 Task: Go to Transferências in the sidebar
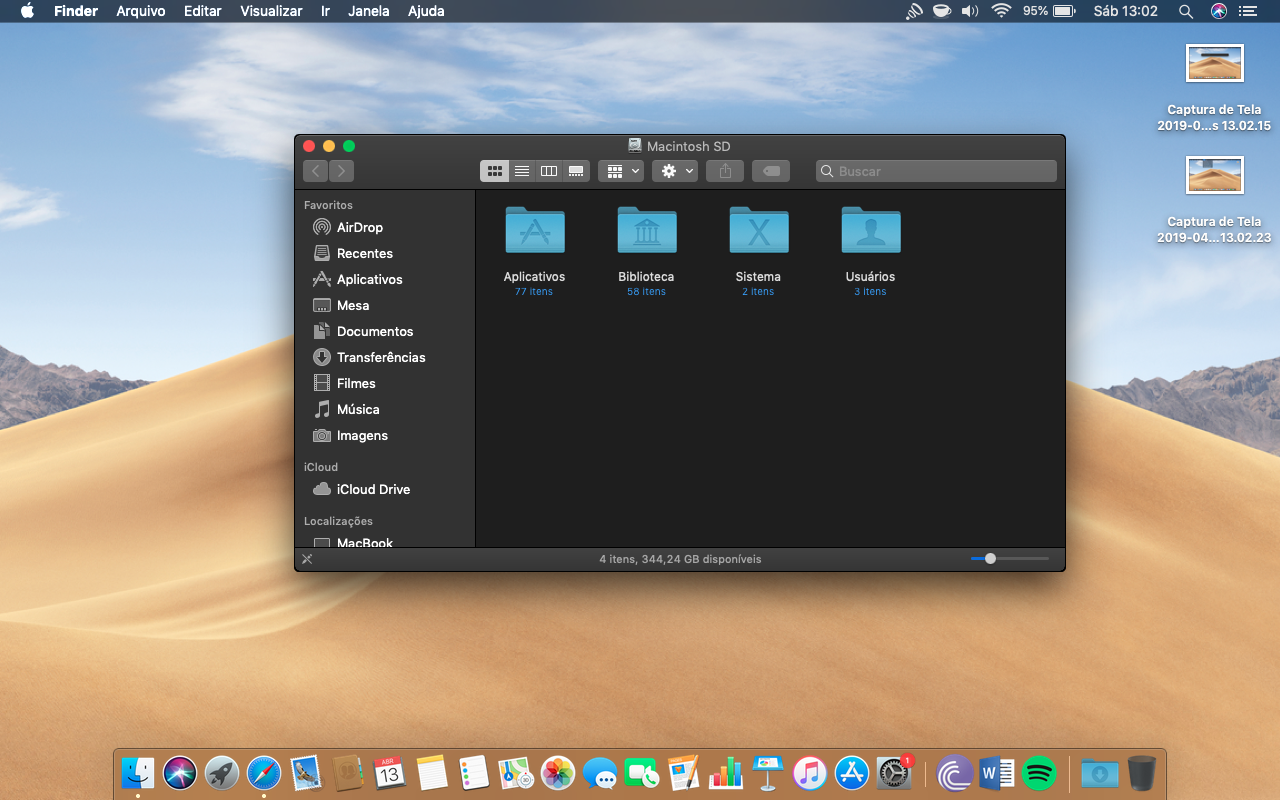coord(380,357)
